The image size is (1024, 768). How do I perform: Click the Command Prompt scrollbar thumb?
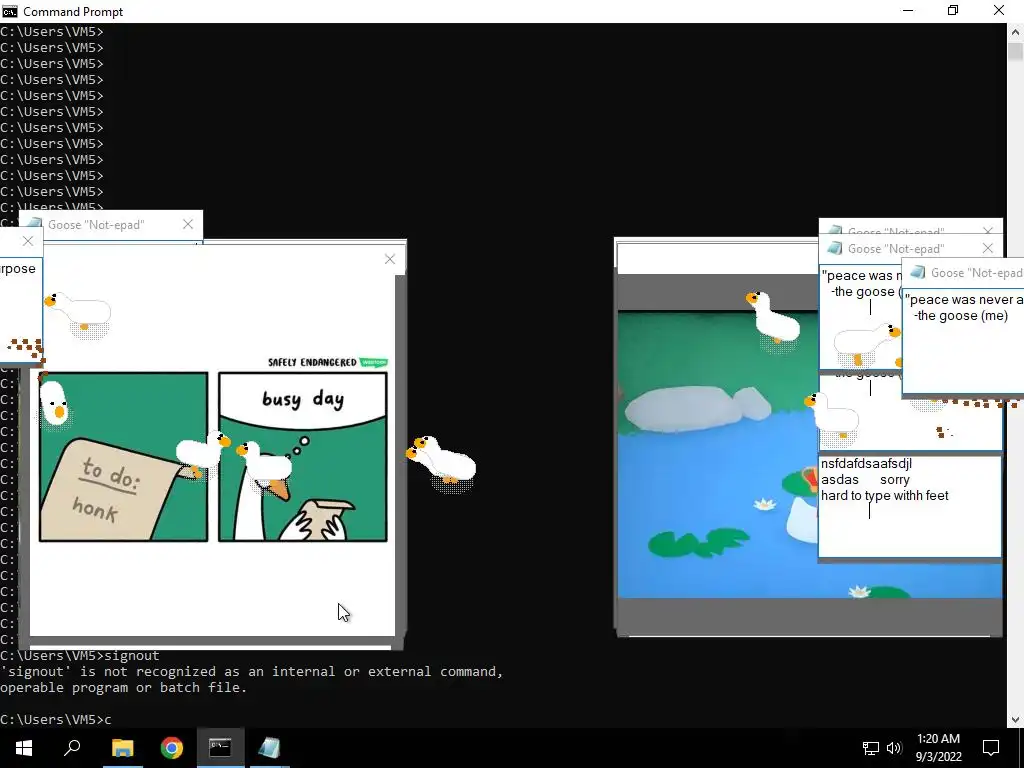pos(1015,52)
